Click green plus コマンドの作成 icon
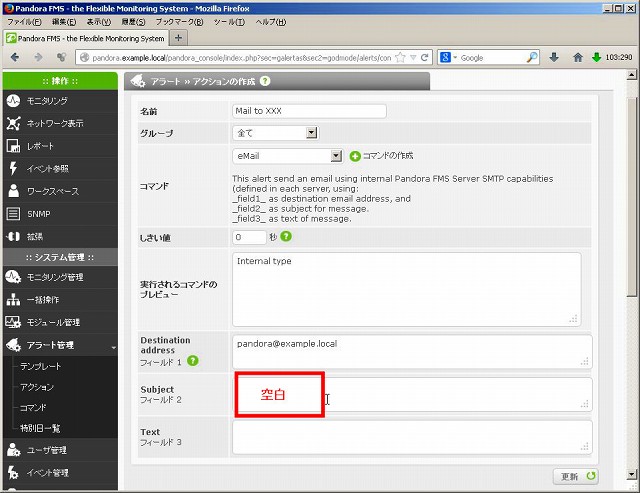Image resolution: width=640 pixels, height=493 pixels. pyautogui.click(x=355, y=156)
